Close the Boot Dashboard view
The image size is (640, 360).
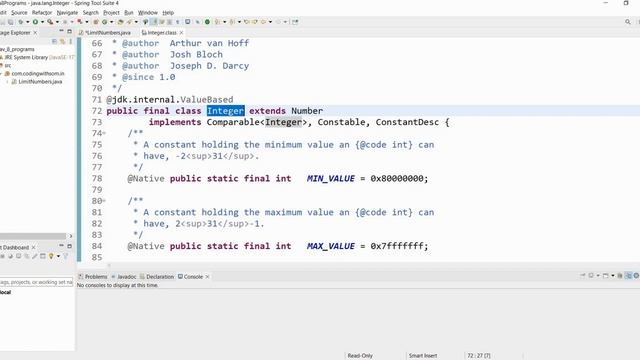click(33, 247)
